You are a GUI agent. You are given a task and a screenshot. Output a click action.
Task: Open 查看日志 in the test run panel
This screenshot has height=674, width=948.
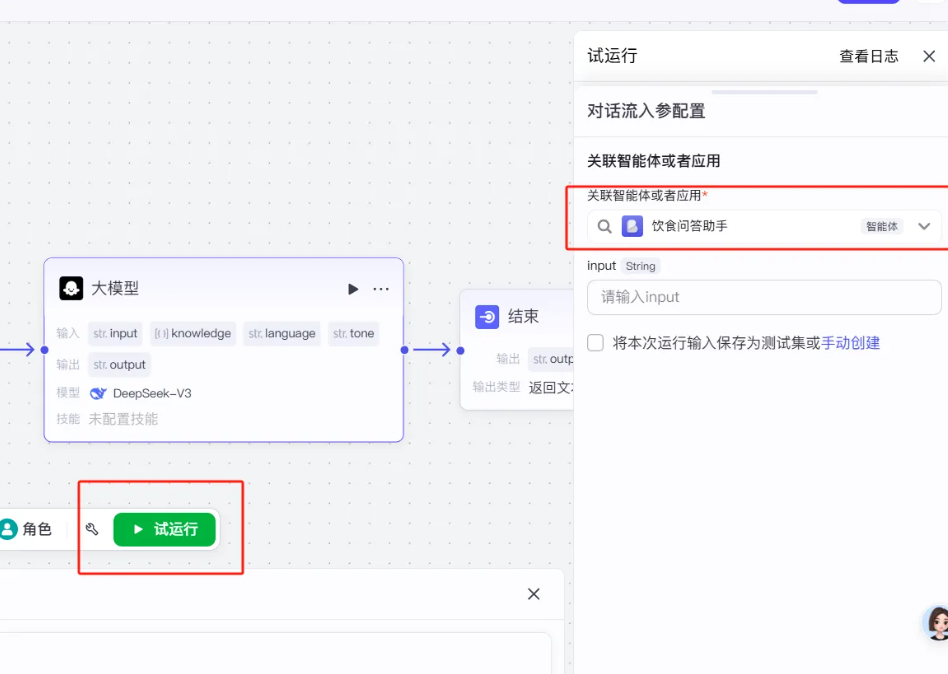[868, 56]
